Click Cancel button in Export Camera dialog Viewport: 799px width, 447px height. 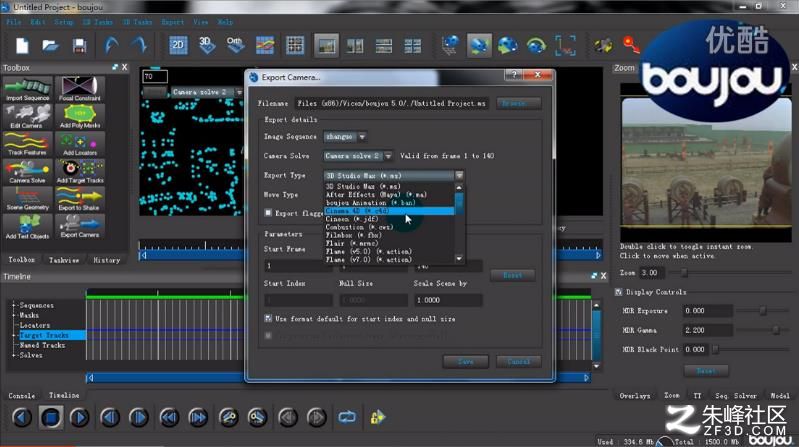tap(519, 361)
